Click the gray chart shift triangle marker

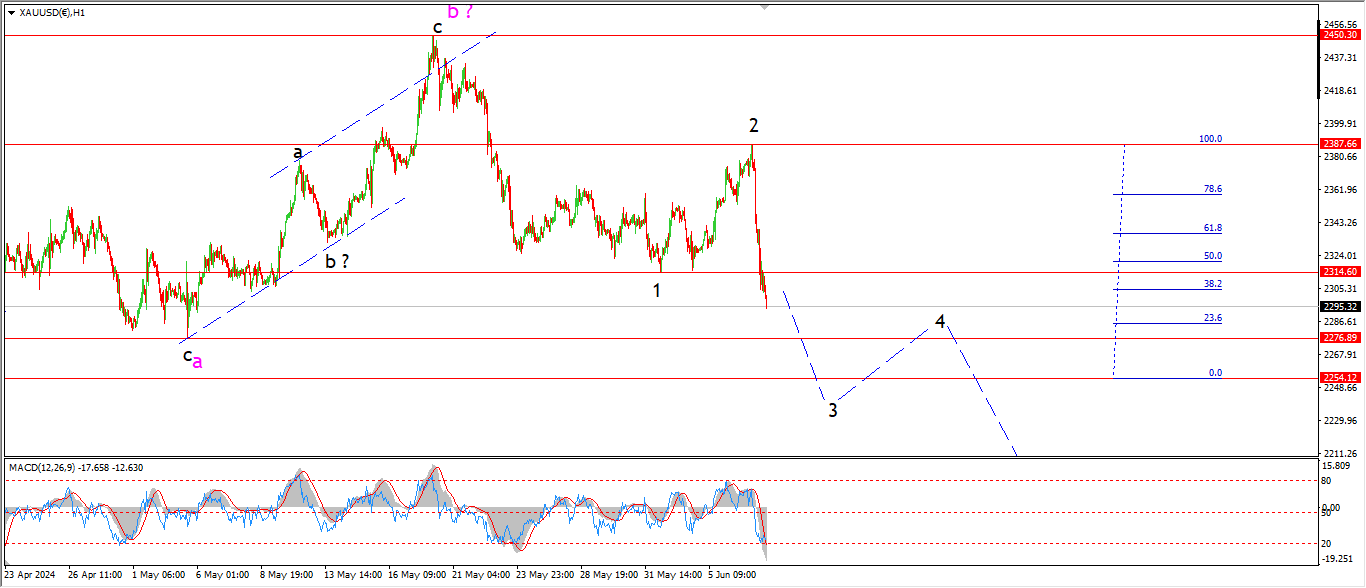pos(766,6)
